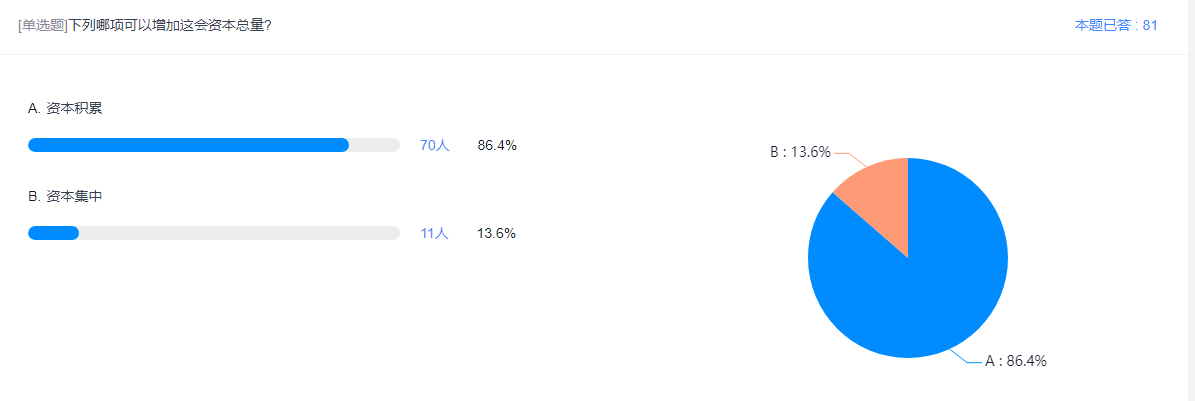Screen dimensions: 1195x401
Task: Click the [单选题] question type tag
Action: (42, 25)
